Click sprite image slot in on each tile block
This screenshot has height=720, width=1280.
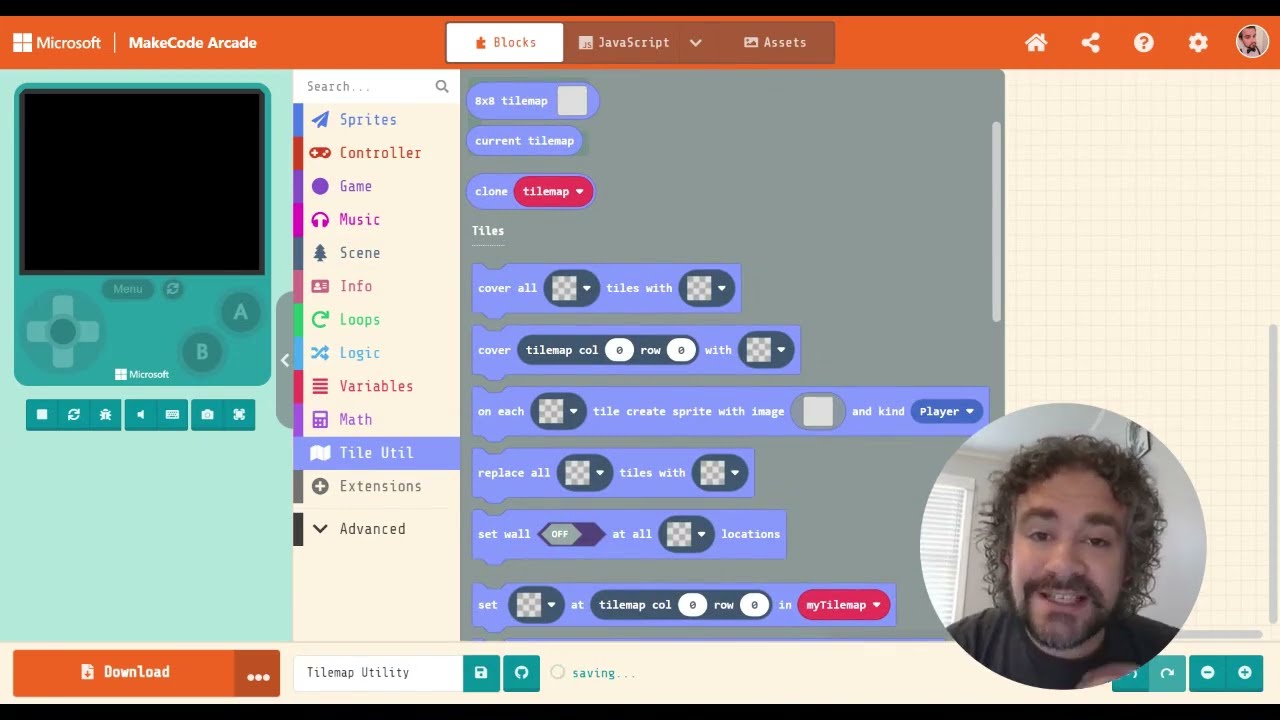(818, 411)
